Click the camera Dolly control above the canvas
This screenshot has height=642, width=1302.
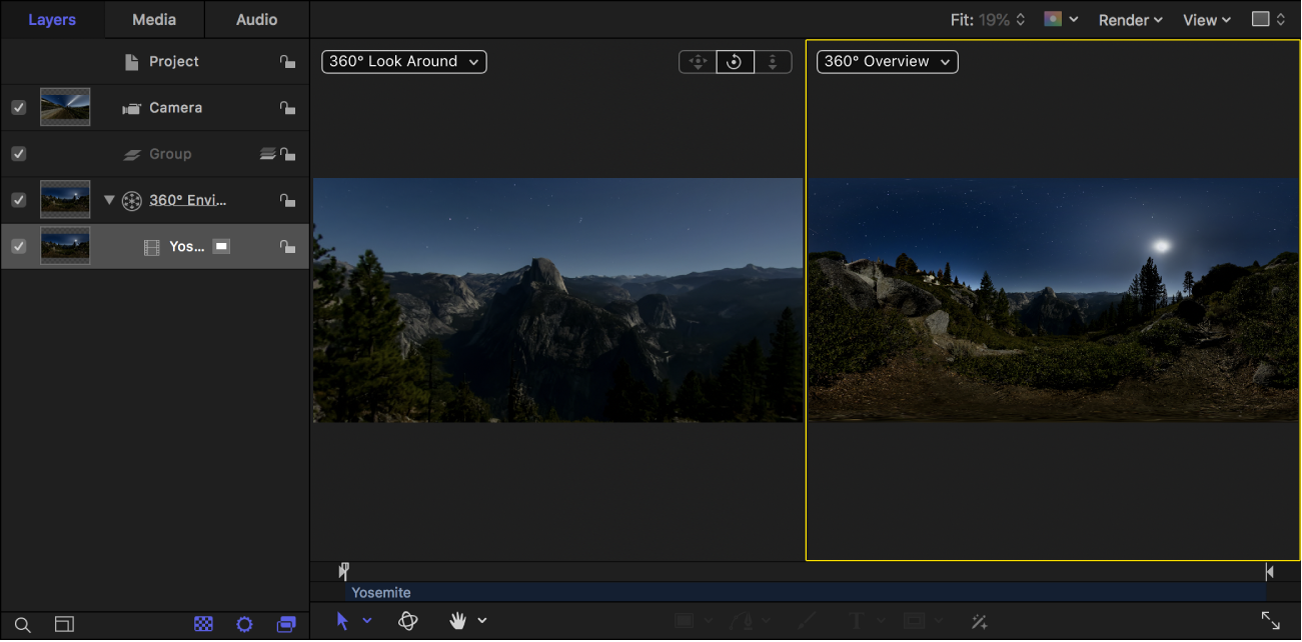[773, 62]
